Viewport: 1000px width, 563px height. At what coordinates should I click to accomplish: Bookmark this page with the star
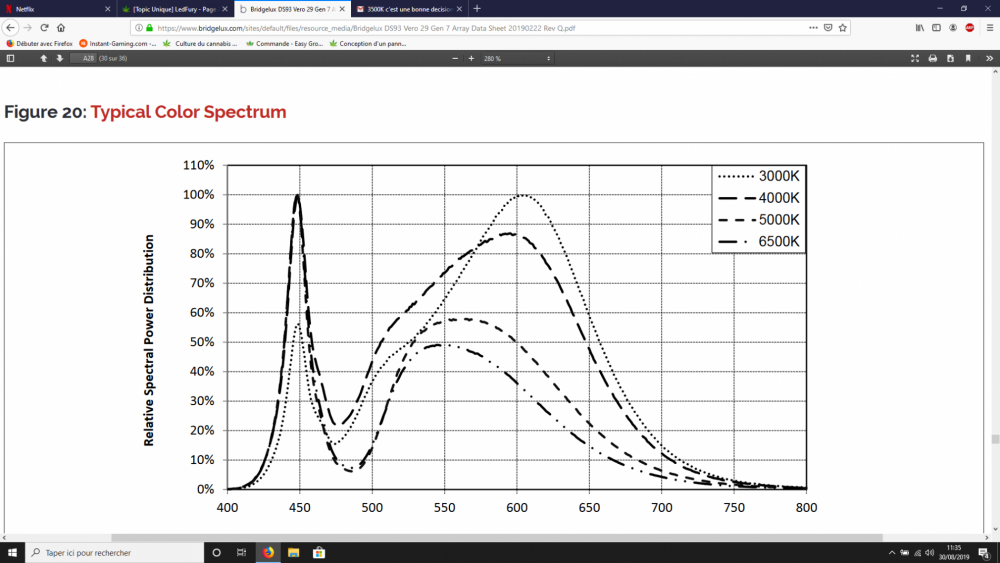pyautogui.click(x=842, y=27)
